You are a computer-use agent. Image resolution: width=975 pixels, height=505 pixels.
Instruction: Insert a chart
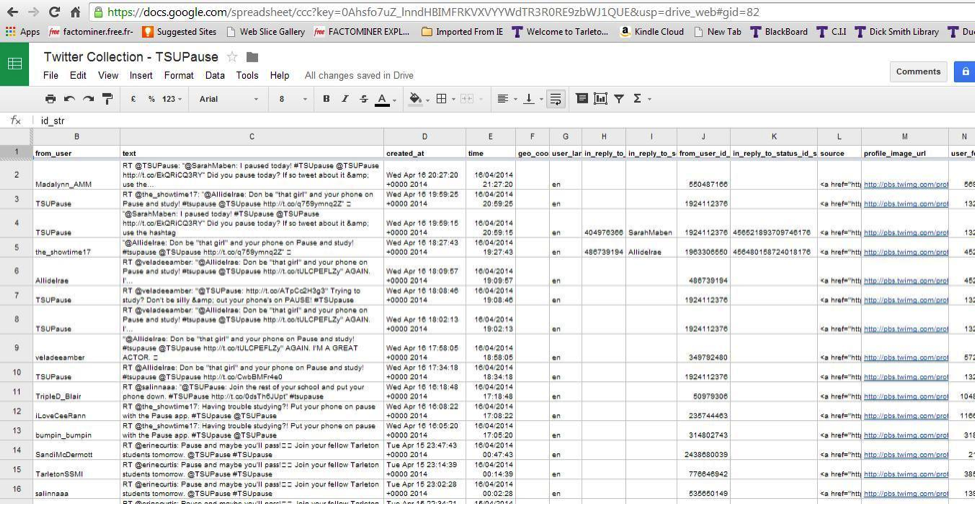[x=600, y=98]
